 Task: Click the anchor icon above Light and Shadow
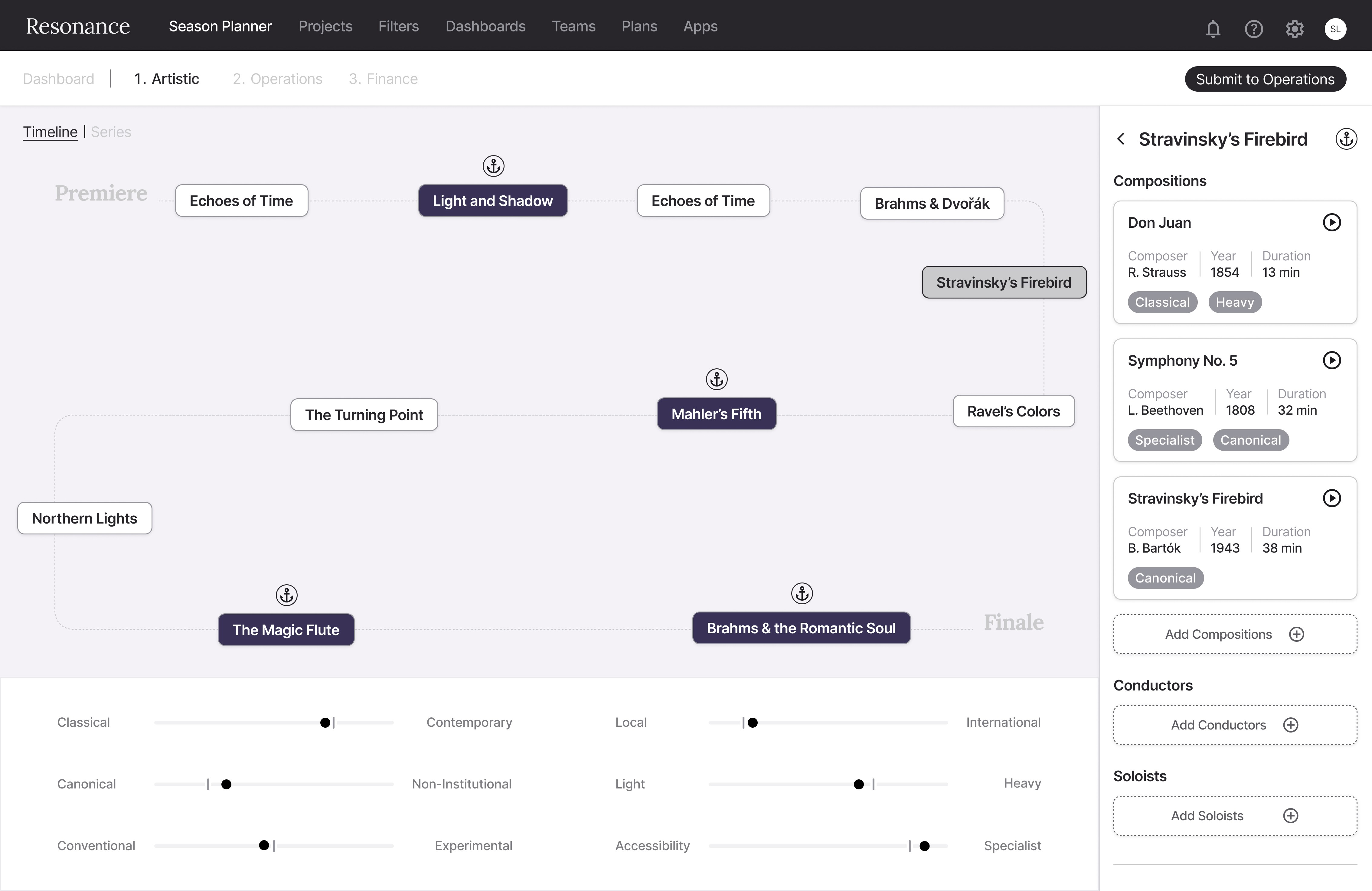[493, 166]
